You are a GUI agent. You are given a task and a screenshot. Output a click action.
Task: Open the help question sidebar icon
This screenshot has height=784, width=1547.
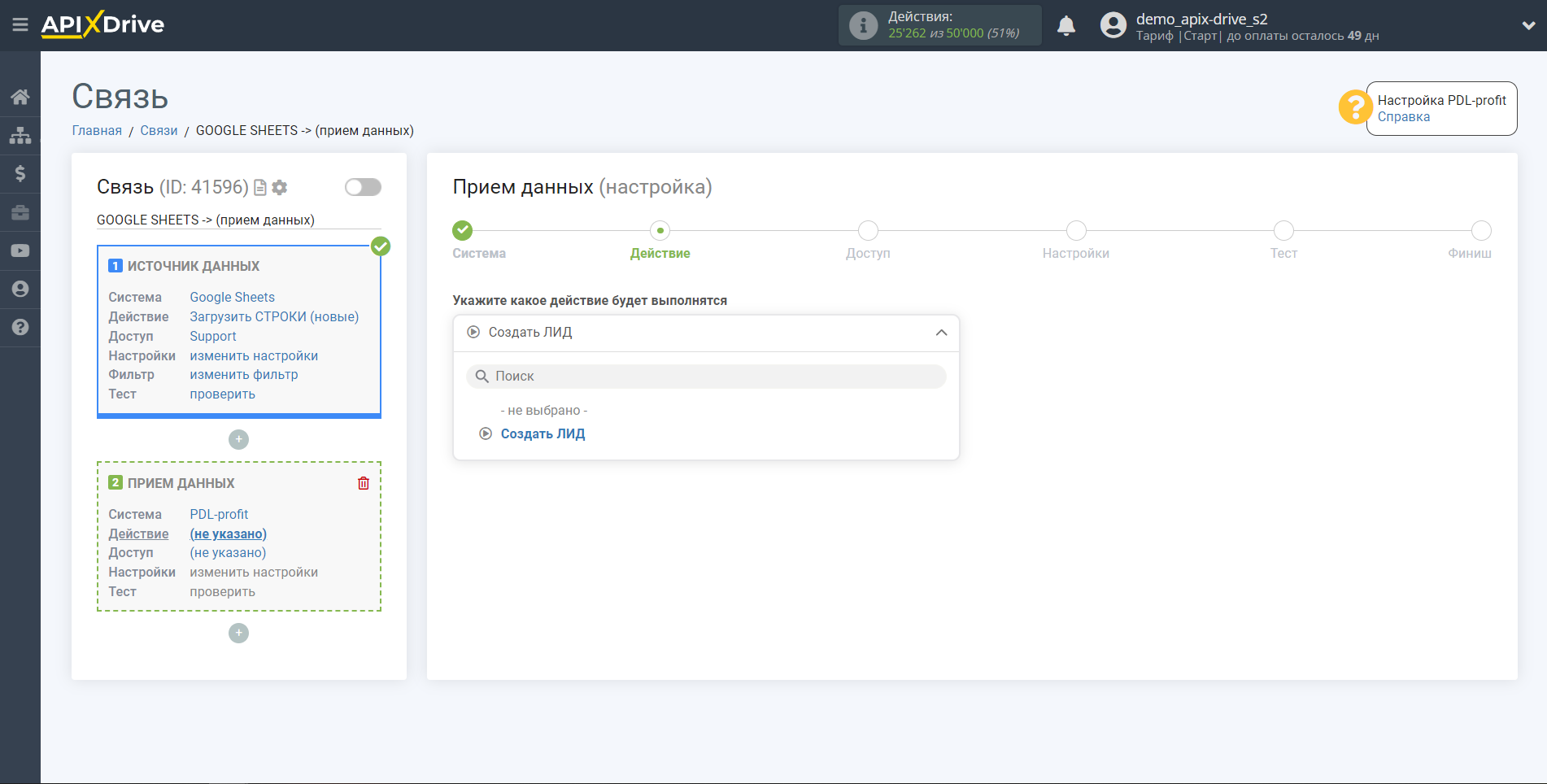pyautogui.click(x=20, y=327)
